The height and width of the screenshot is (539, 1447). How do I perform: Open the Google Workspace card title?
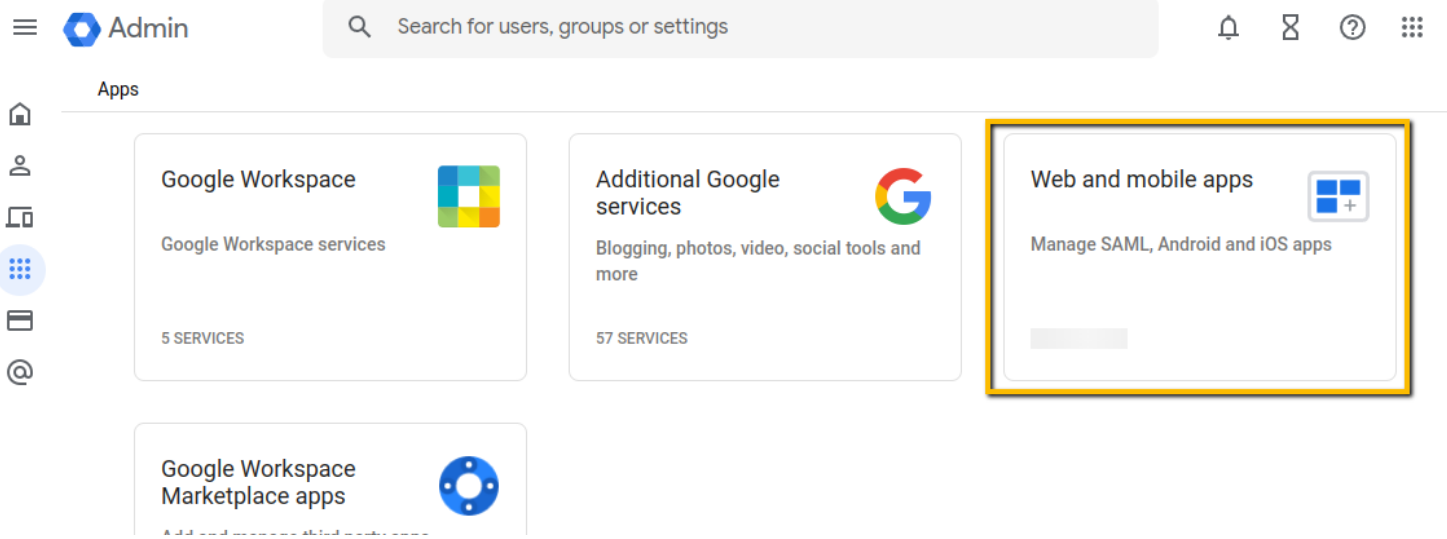(258, 180)
